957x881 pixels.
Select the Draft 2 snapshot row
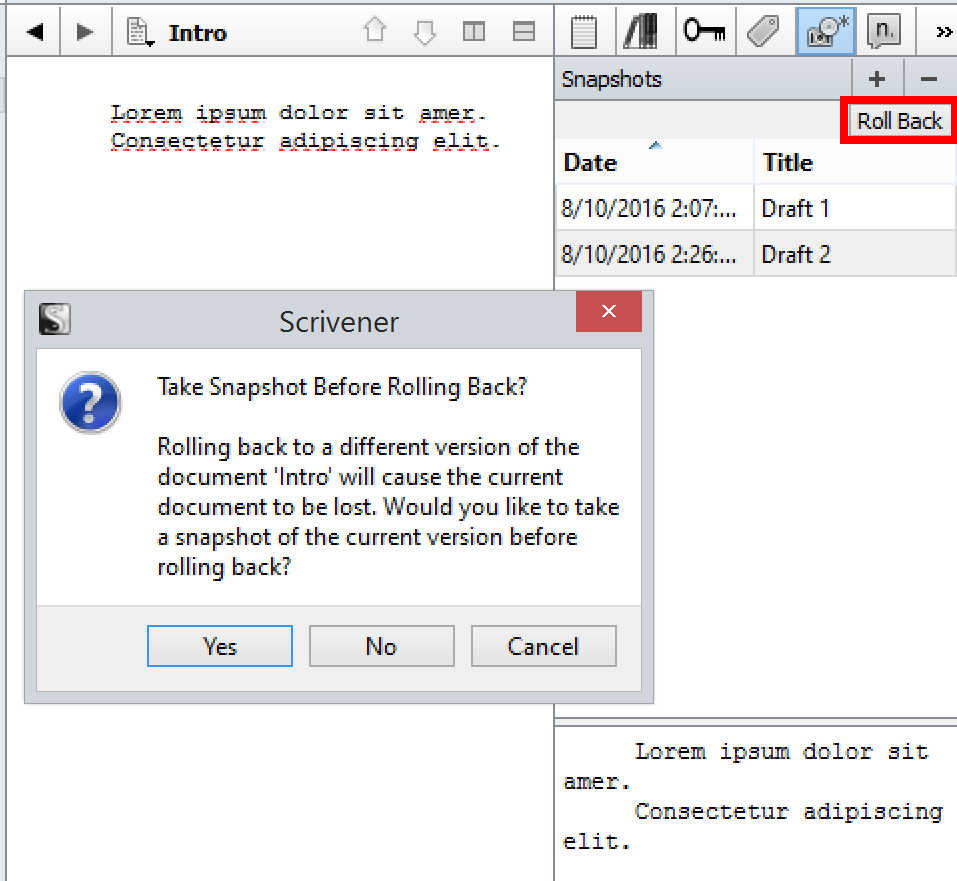(755, 254)
